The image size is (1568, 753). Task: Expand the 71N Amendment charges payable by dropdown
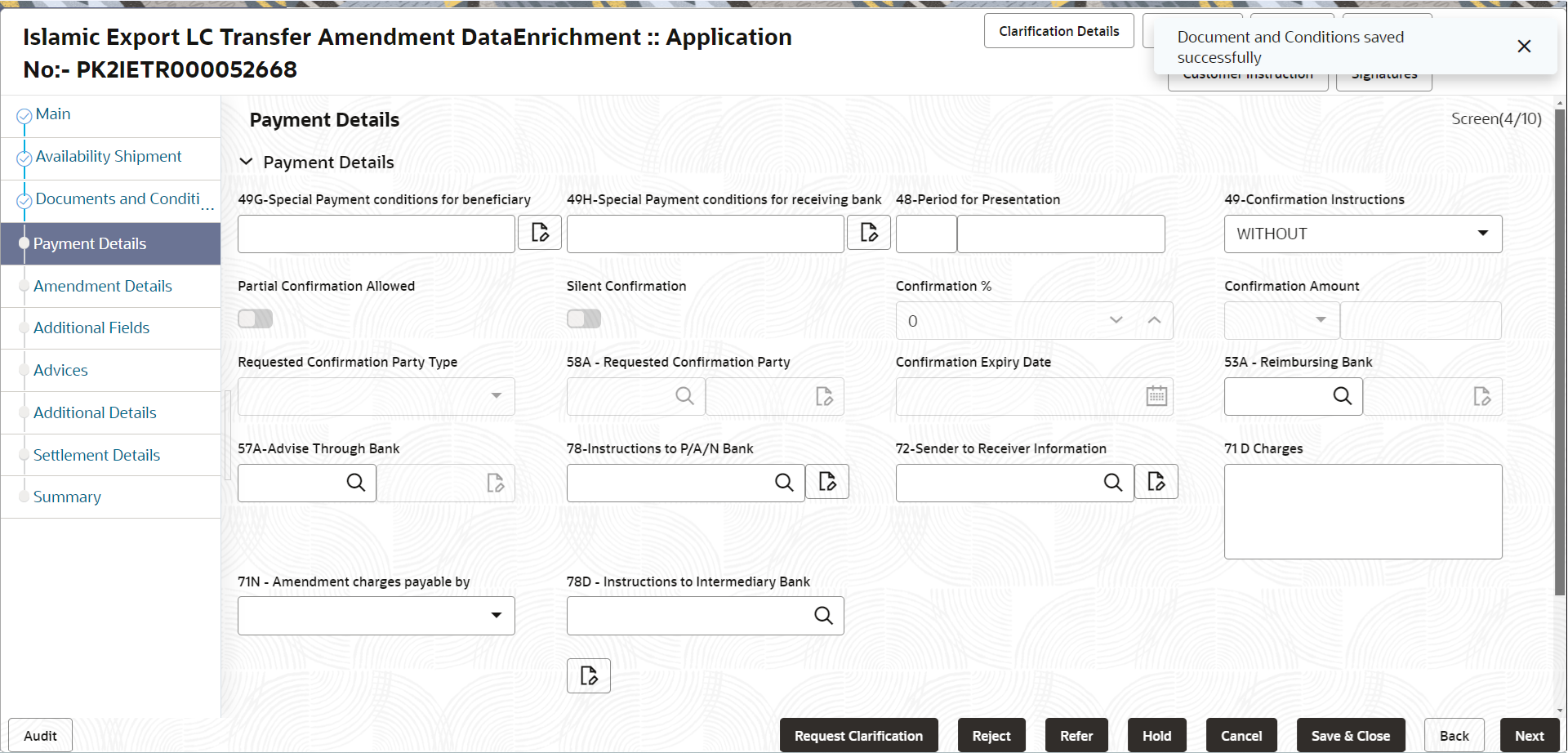pos(496,615)
